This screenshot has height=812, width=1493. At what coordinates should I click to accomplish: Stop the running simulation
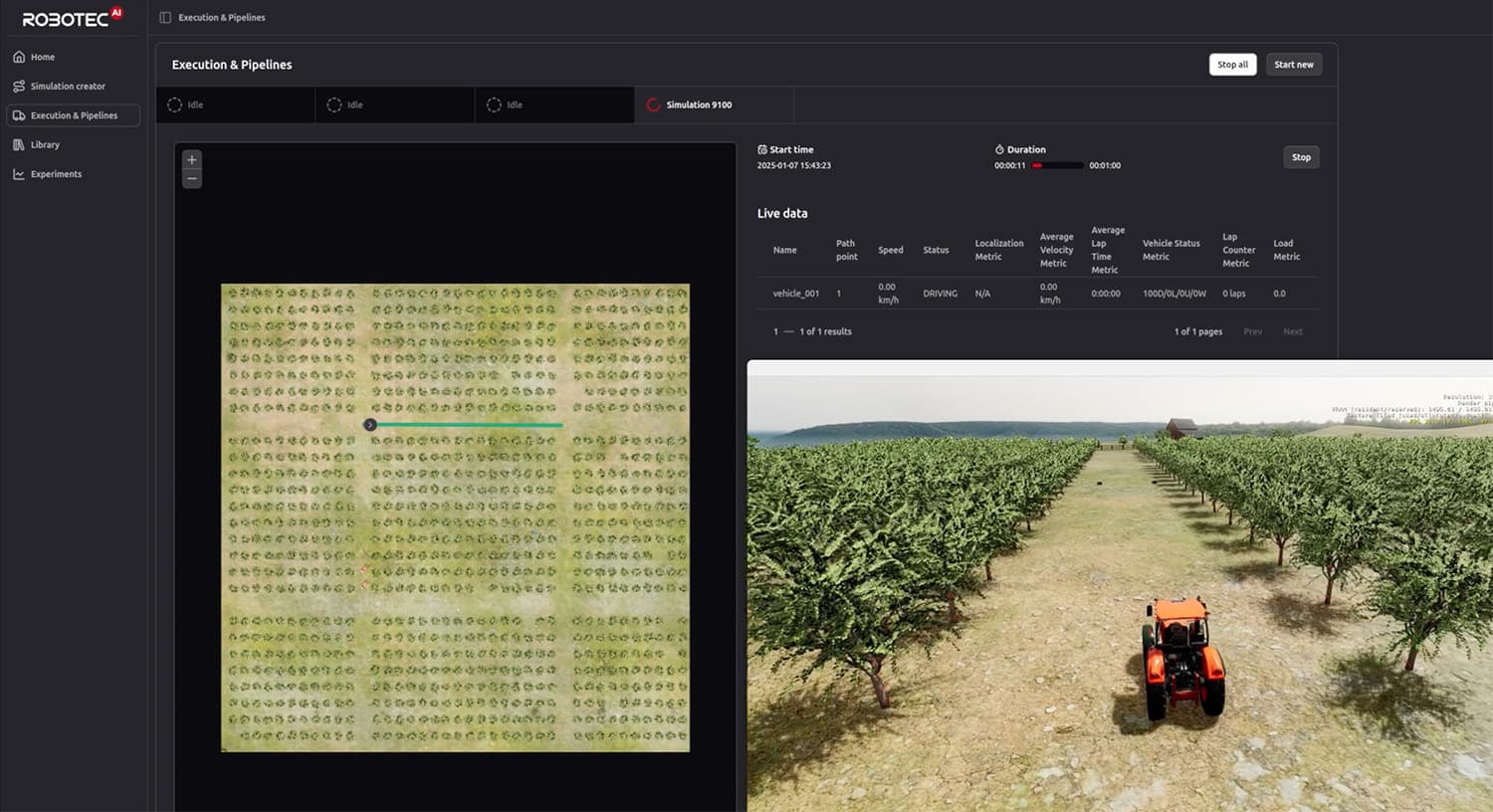1301,157
